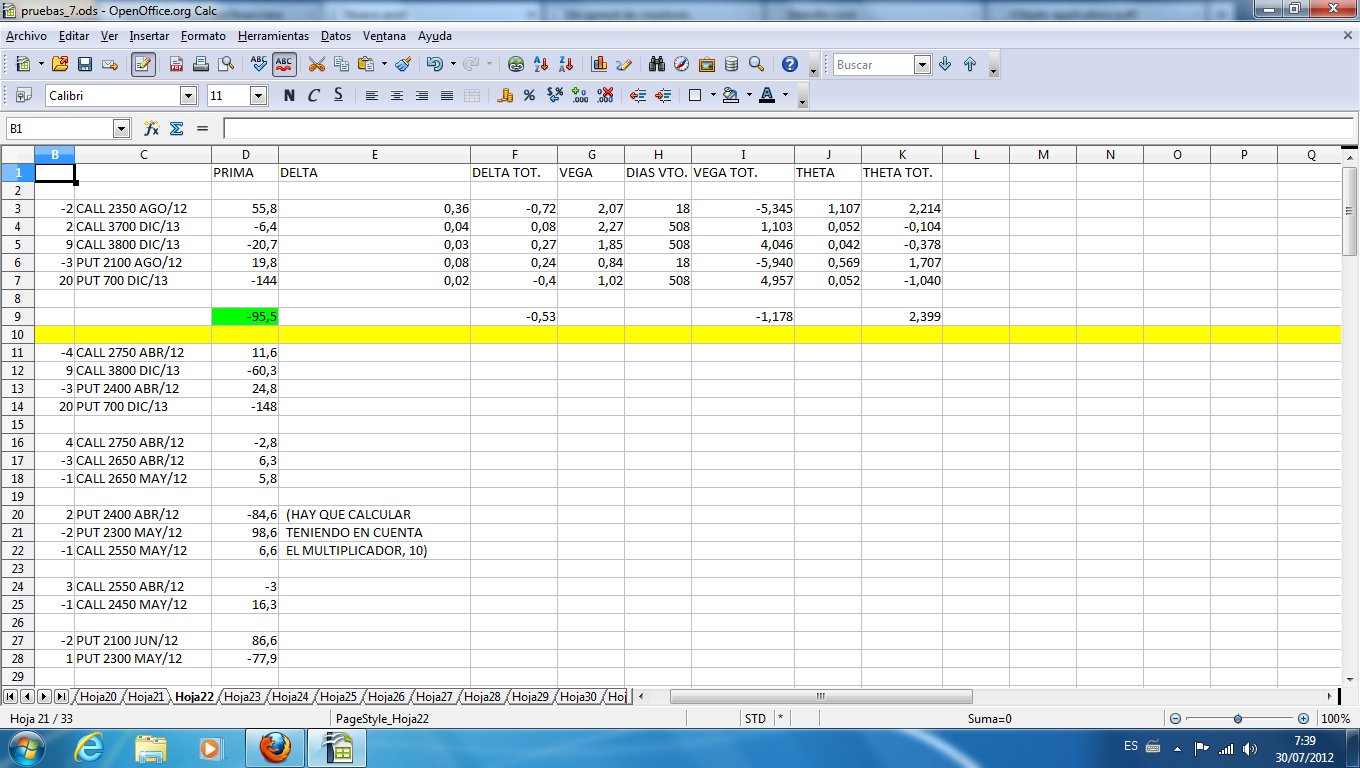Click the format paintbrush icon
The width and height of the screenshot is (1360, 768).
[403, 65]
